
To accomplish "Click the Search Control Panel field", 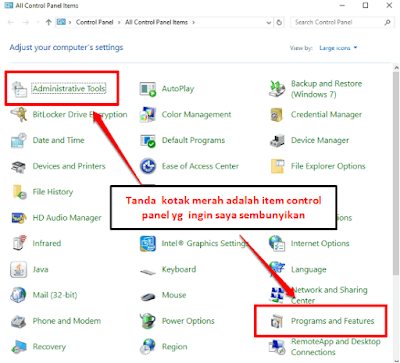I will (342, 22).
